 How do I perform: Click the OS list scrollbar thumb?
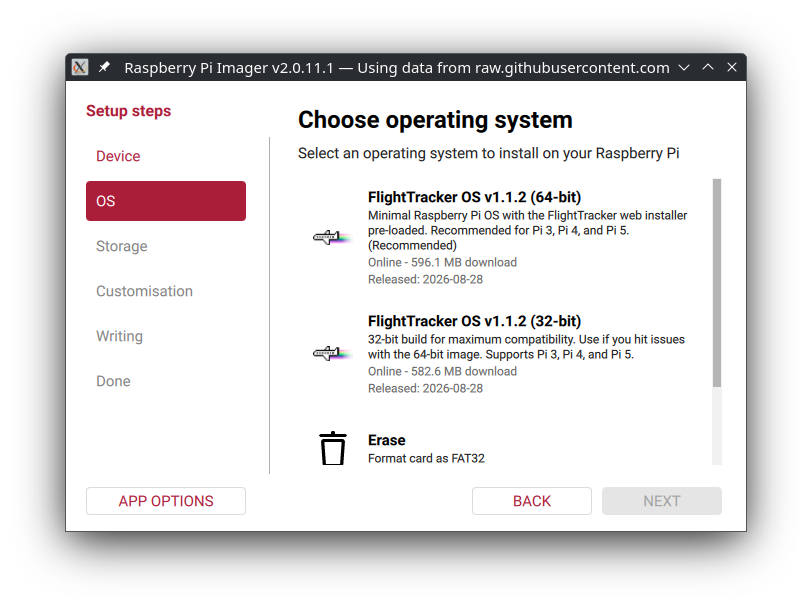click(717, 283)
